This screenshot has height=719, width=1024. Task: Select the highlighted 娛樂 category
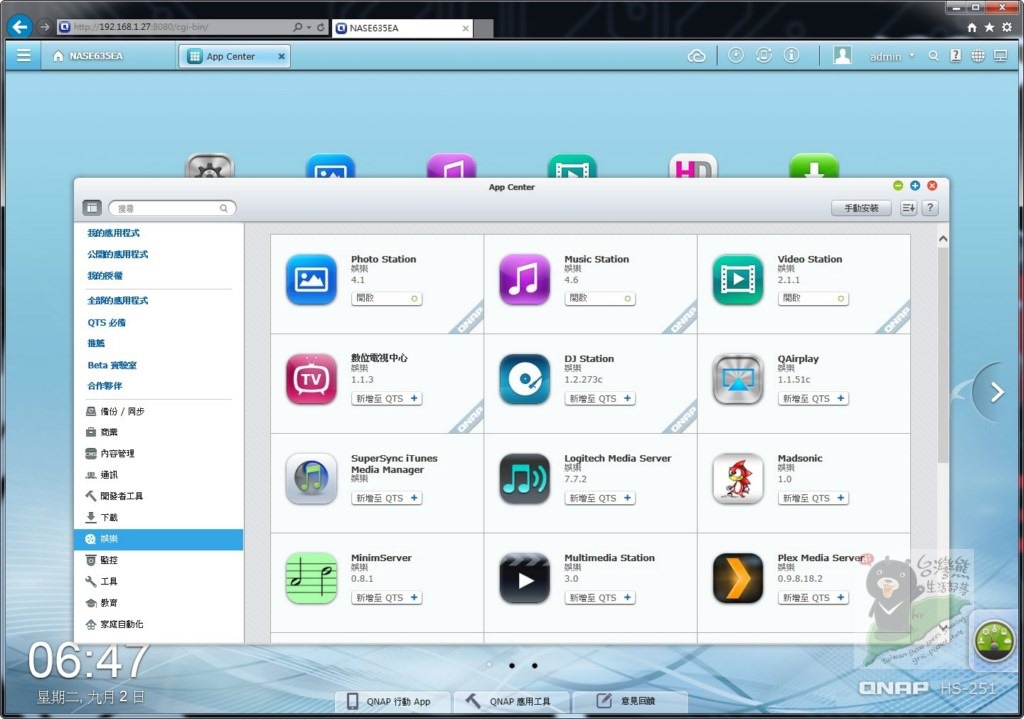(159, 539)
